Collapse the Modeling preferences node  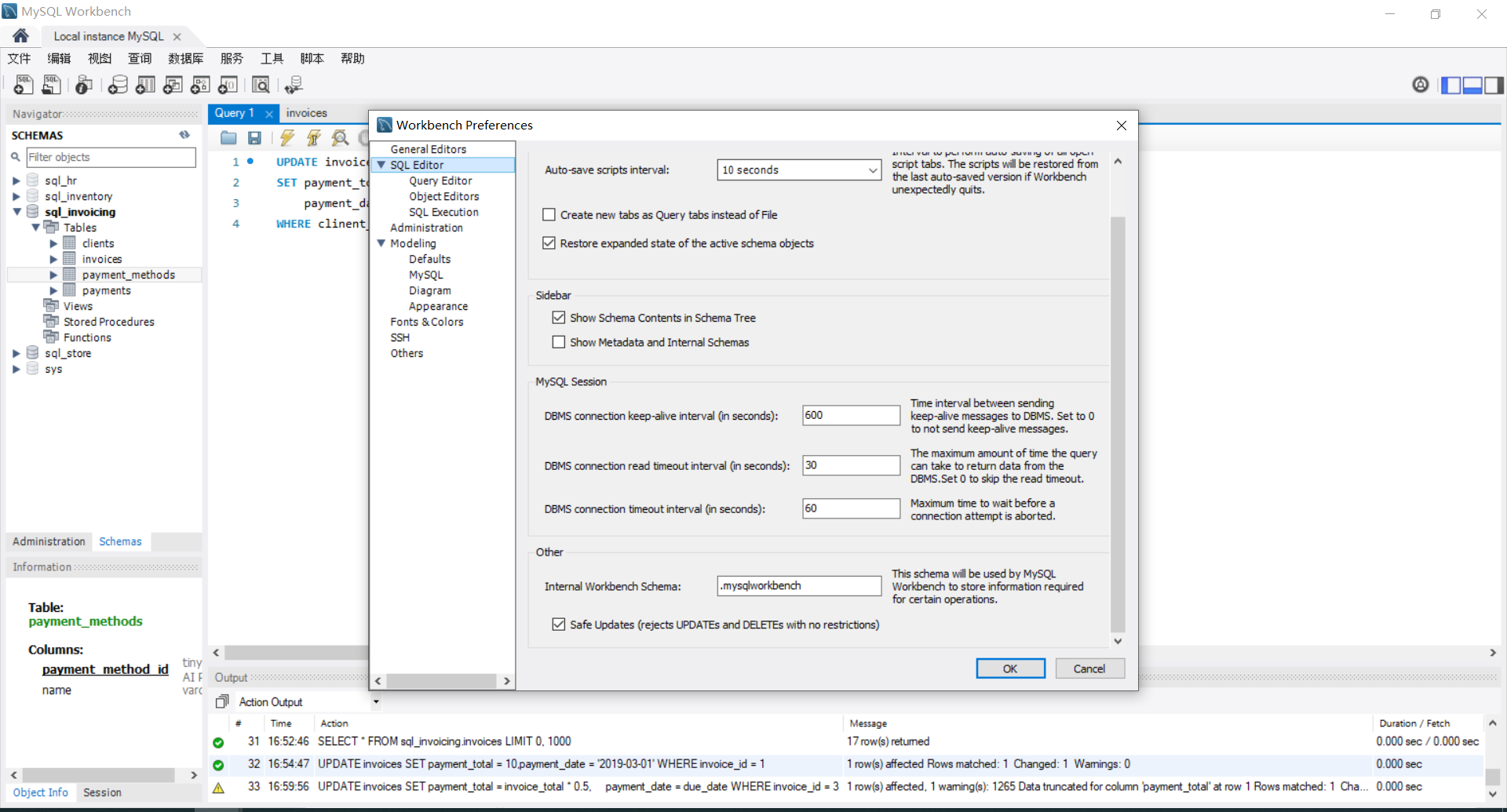[x=381, y=243]
